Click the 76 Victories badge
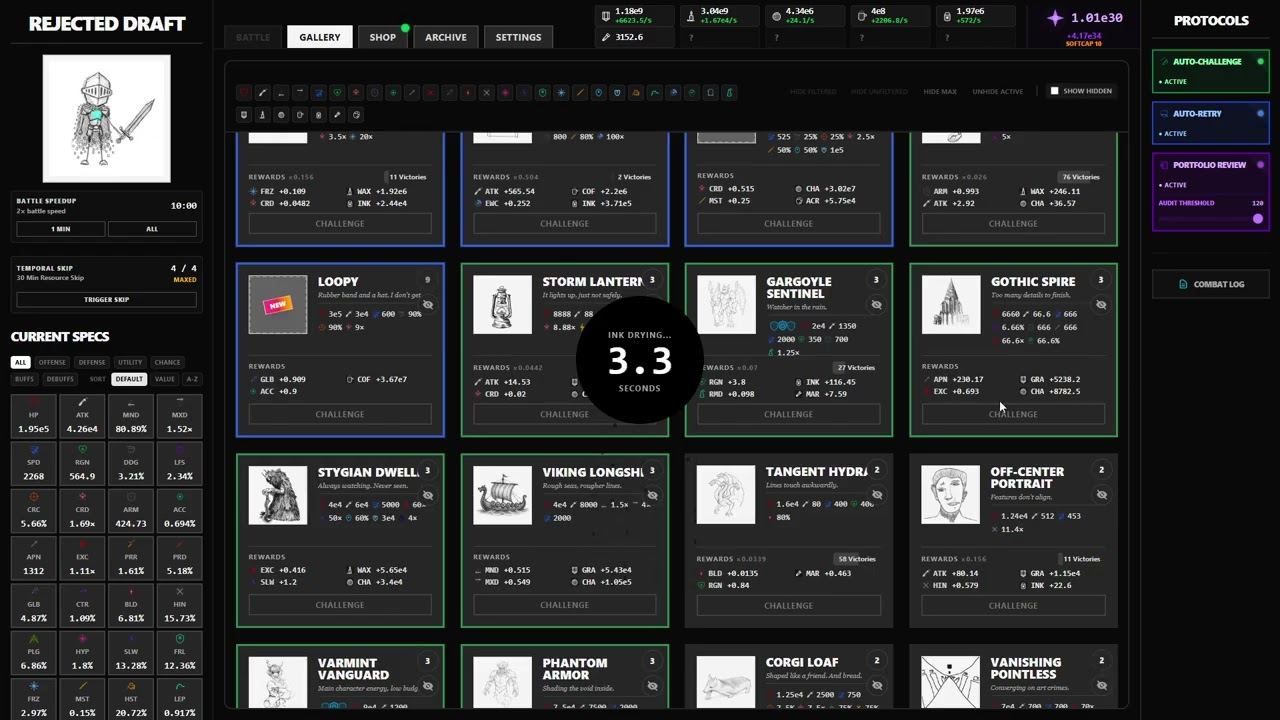 coord(1081,177)
